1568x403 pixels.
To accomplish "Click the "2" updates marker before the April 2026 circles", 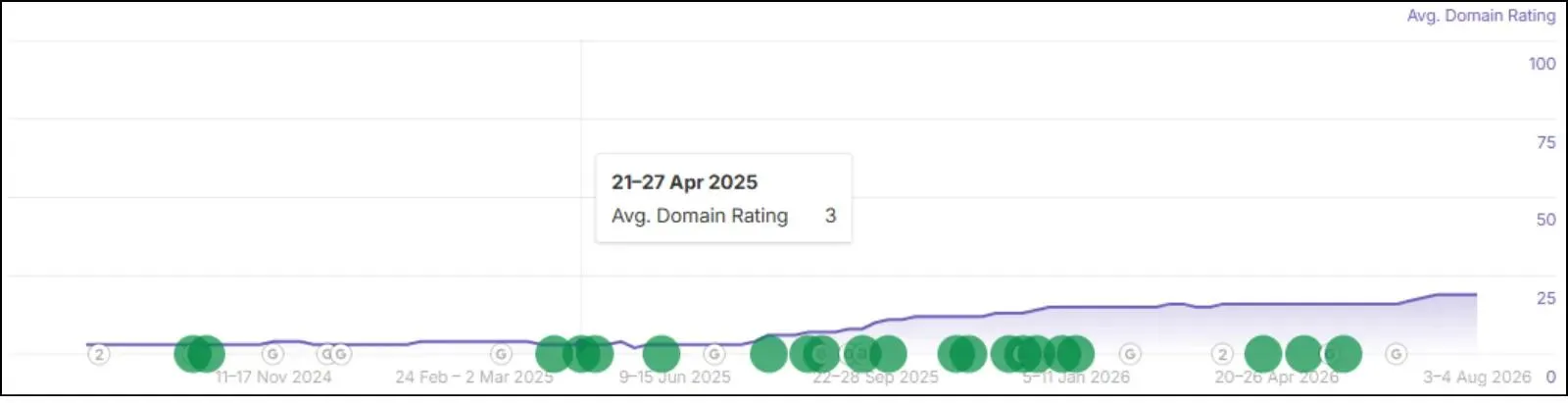I will [1222, 354].
